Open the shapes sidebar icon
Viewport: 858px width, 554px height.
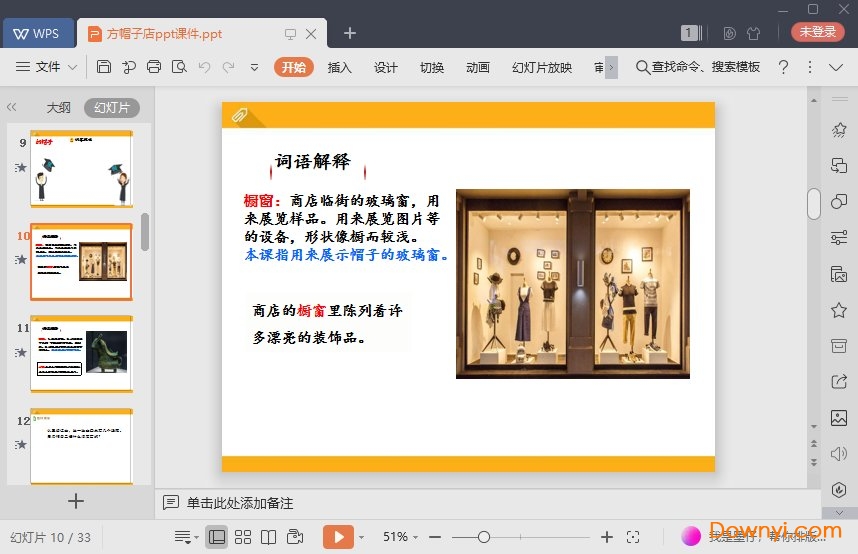point(839,201)
